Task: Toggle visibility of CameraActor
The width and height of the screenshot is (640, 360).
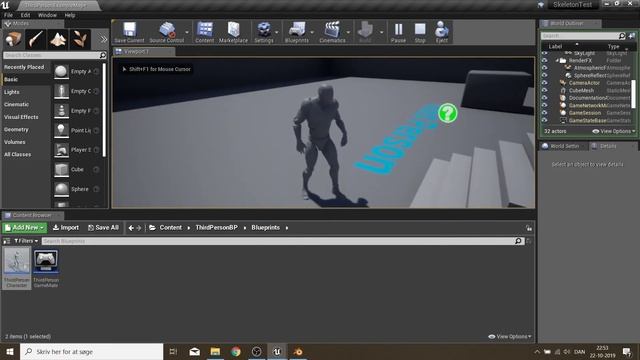Action: click(544, 83)
